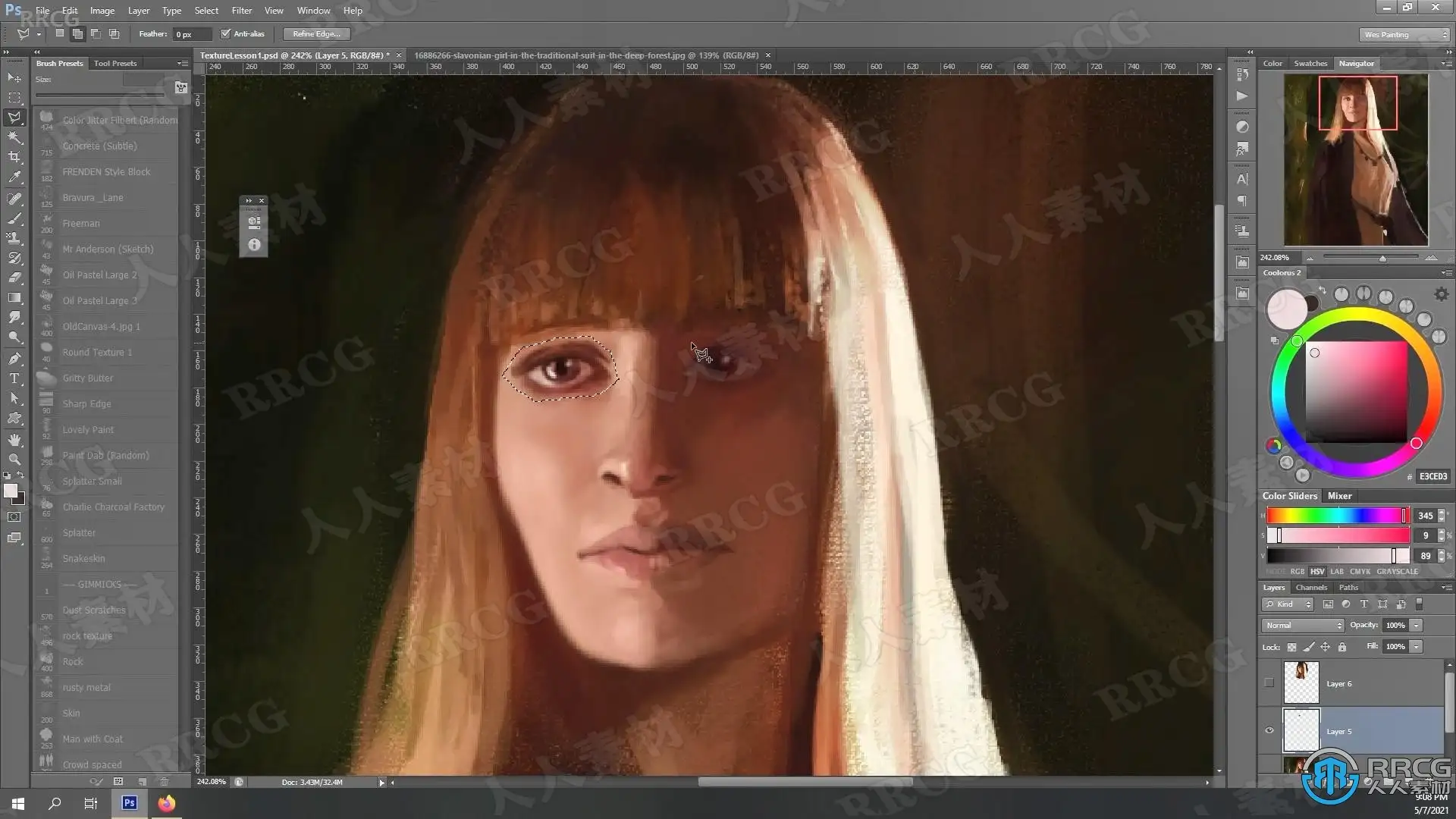Open the layer blend mode dropdown
The image size is (1456, 819).
(x=1303, y=625)
